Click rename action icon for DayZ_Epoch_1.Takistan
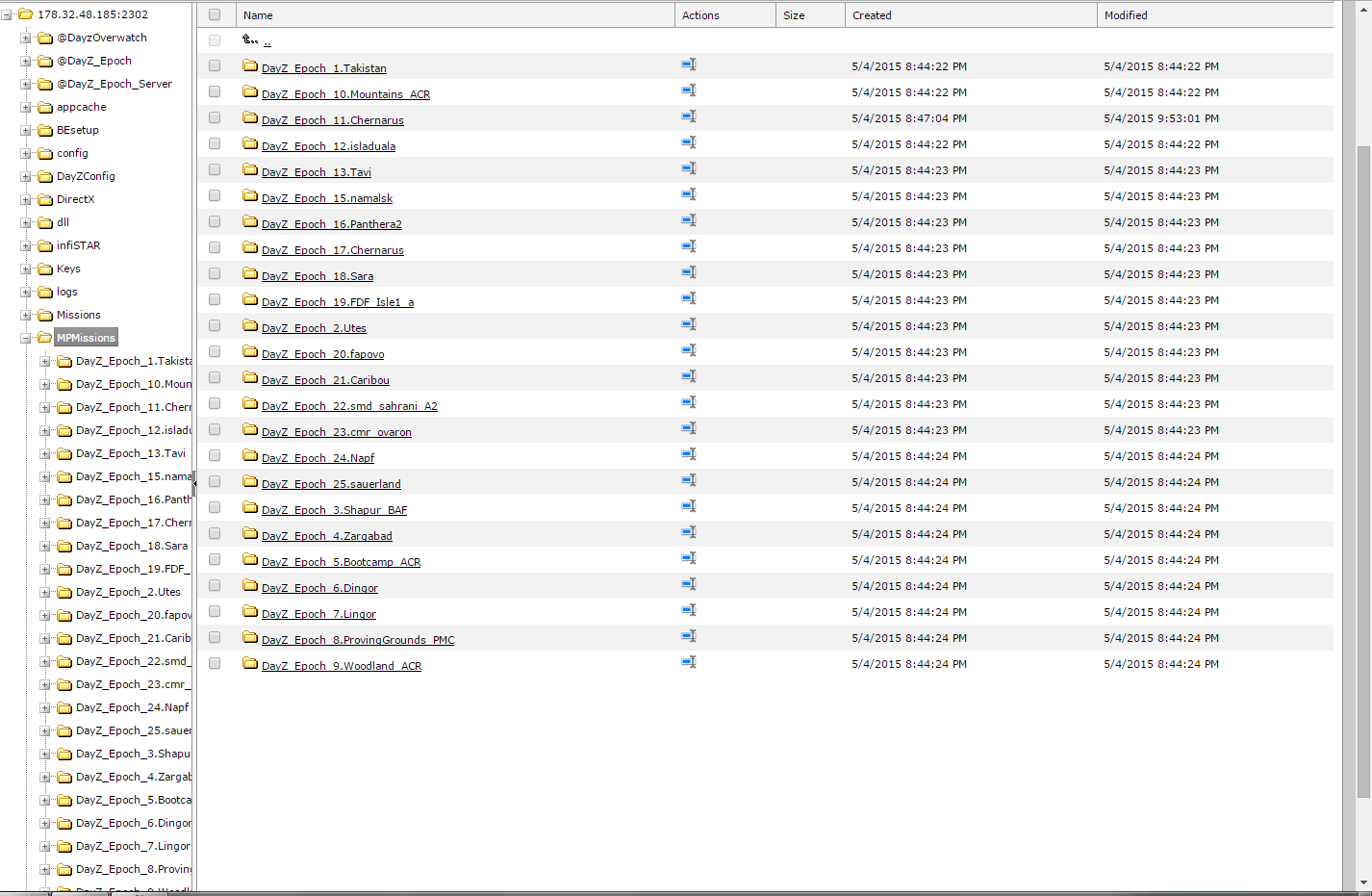This screenshot has height=896, width=1372. tap(689, 64)
